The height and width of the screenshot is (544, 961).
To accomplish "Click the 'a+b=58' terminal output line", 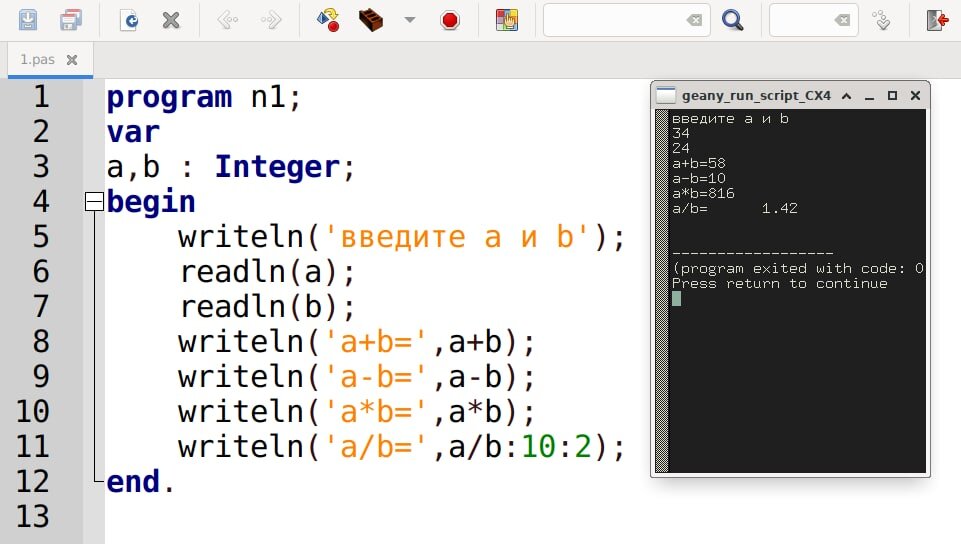I will click(x=699, y=164).
